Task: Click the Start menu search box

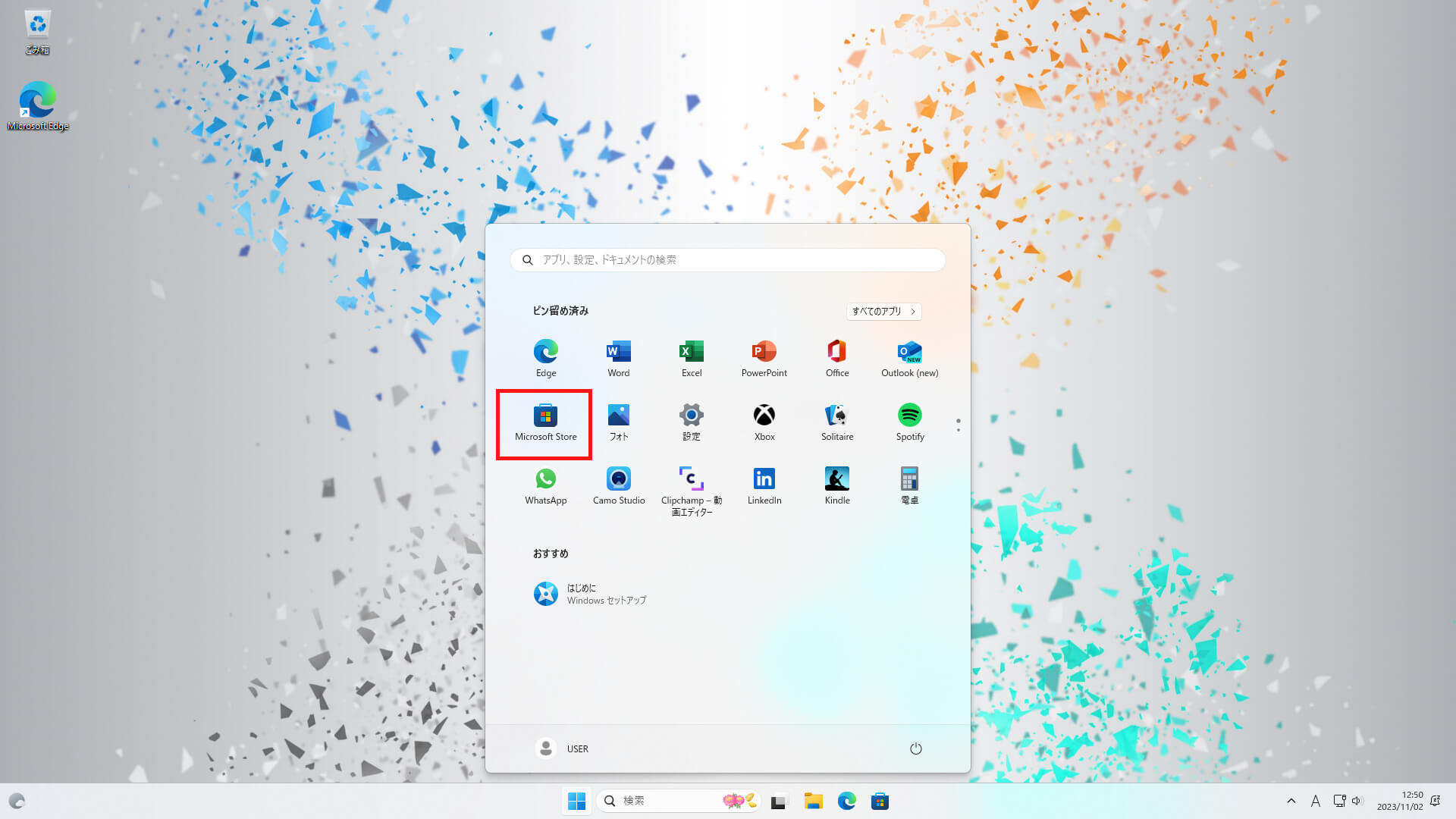Action: tap(727, 259)
